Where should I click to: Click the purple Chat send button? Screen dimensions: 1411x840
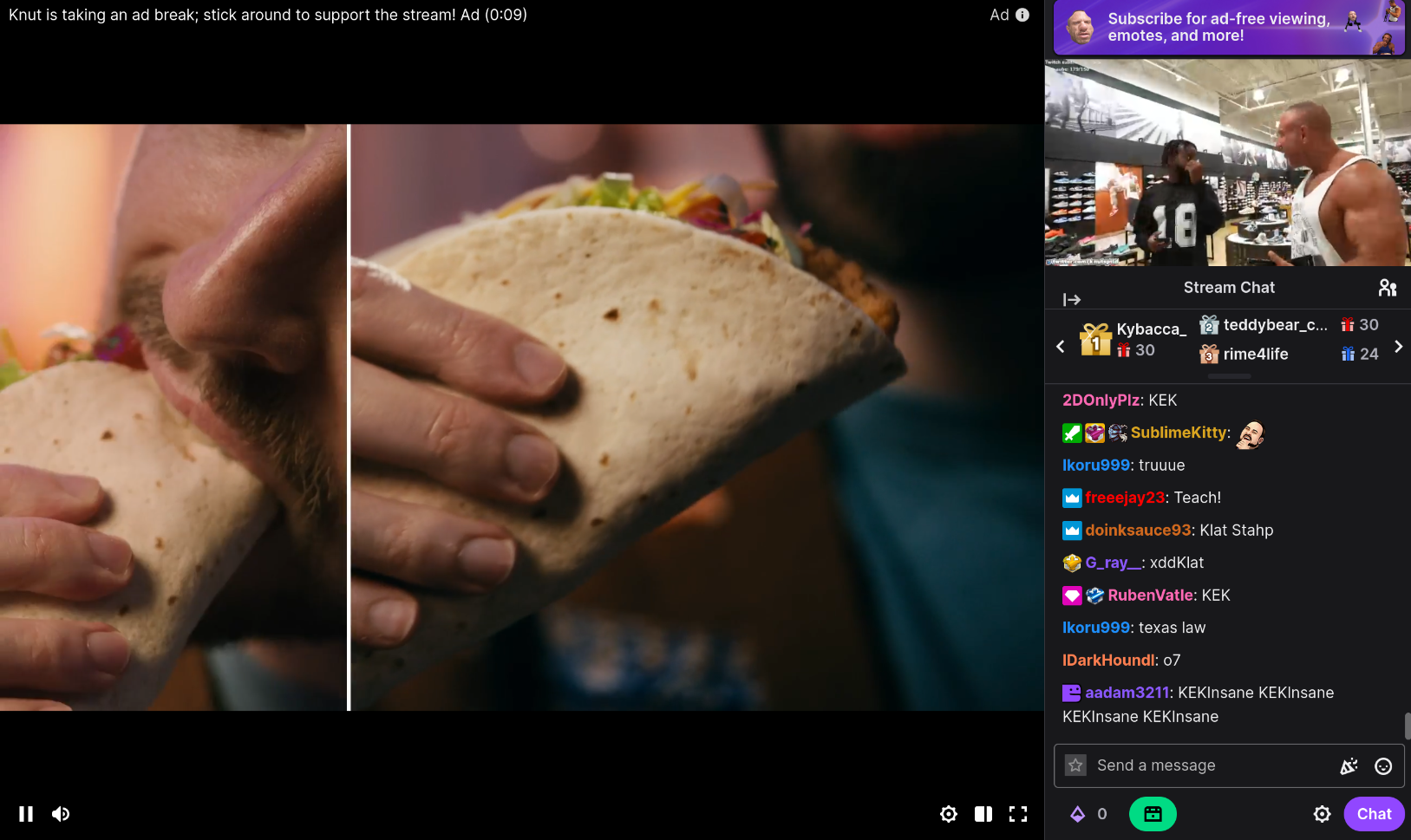point(1374,814)
